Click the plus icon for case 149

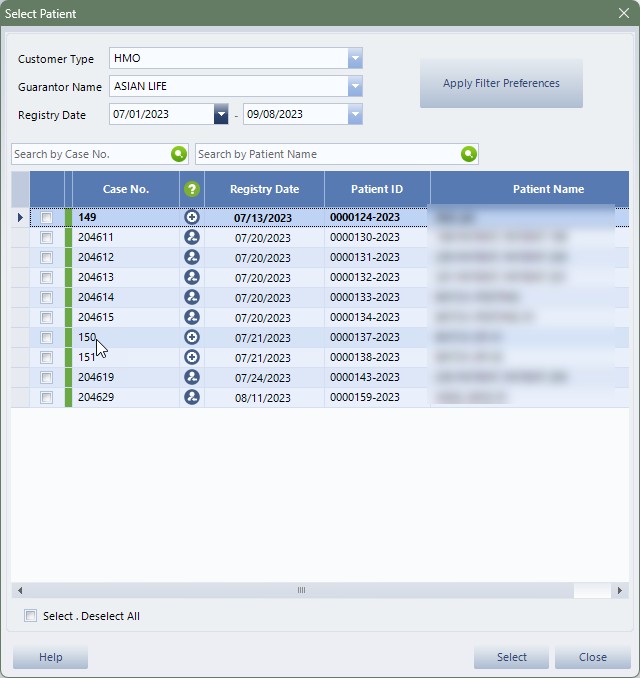pyautogui.click(x=192, y=217)
